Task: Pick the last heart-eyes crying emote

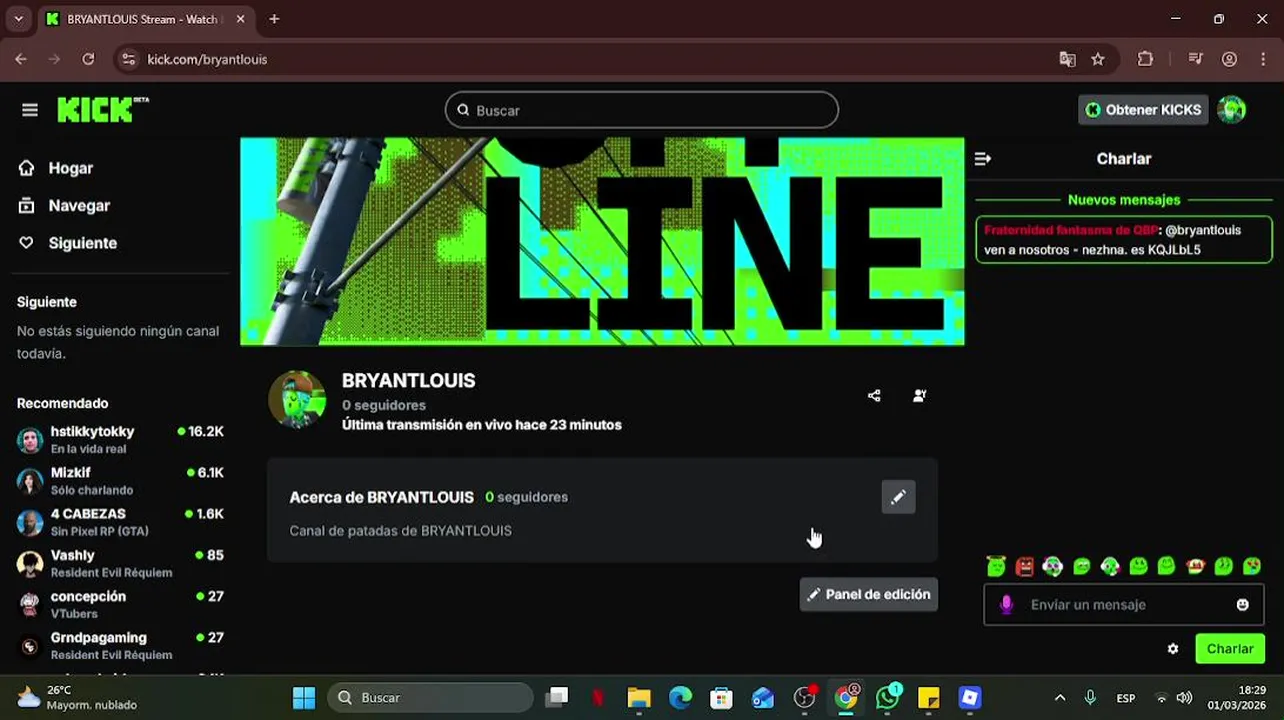Action: coord(1252,567)
